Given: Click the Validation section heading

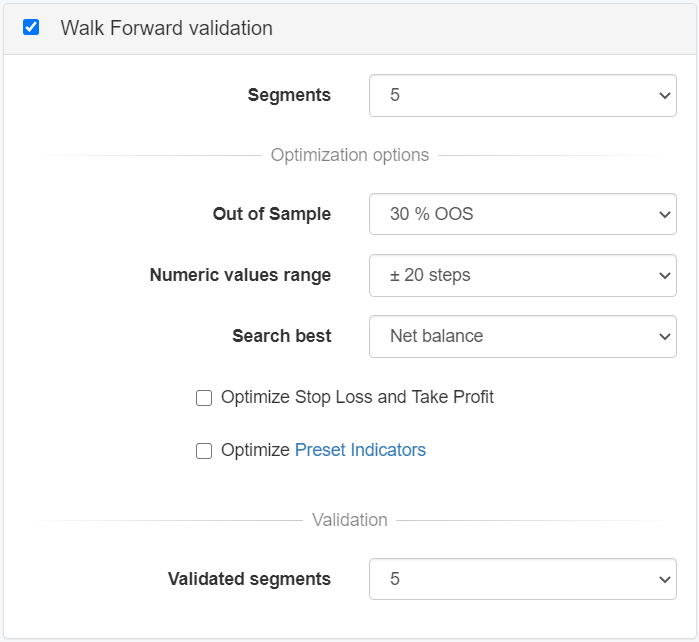Looking at the screenshot, I should tap(350, 520).
